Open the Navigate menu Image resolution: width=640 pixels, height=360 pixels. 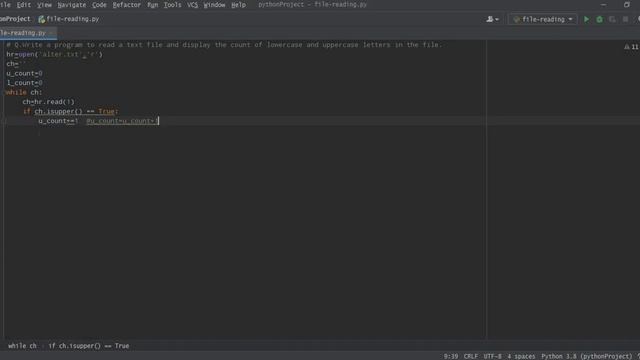coord(72,5)
